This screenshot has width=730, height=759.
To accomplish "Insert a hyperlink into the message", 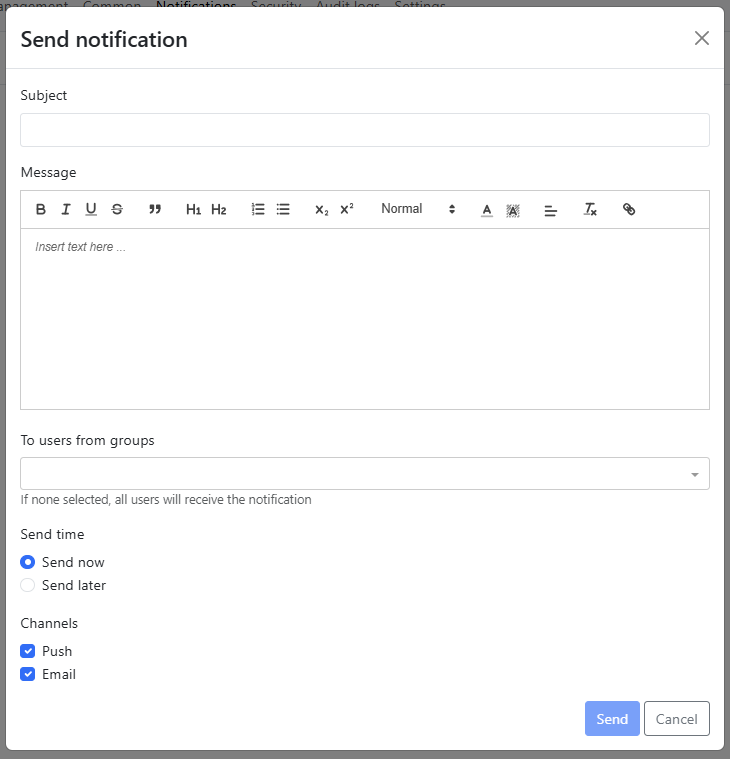I will pyautogui.click(x=629, y=210).
